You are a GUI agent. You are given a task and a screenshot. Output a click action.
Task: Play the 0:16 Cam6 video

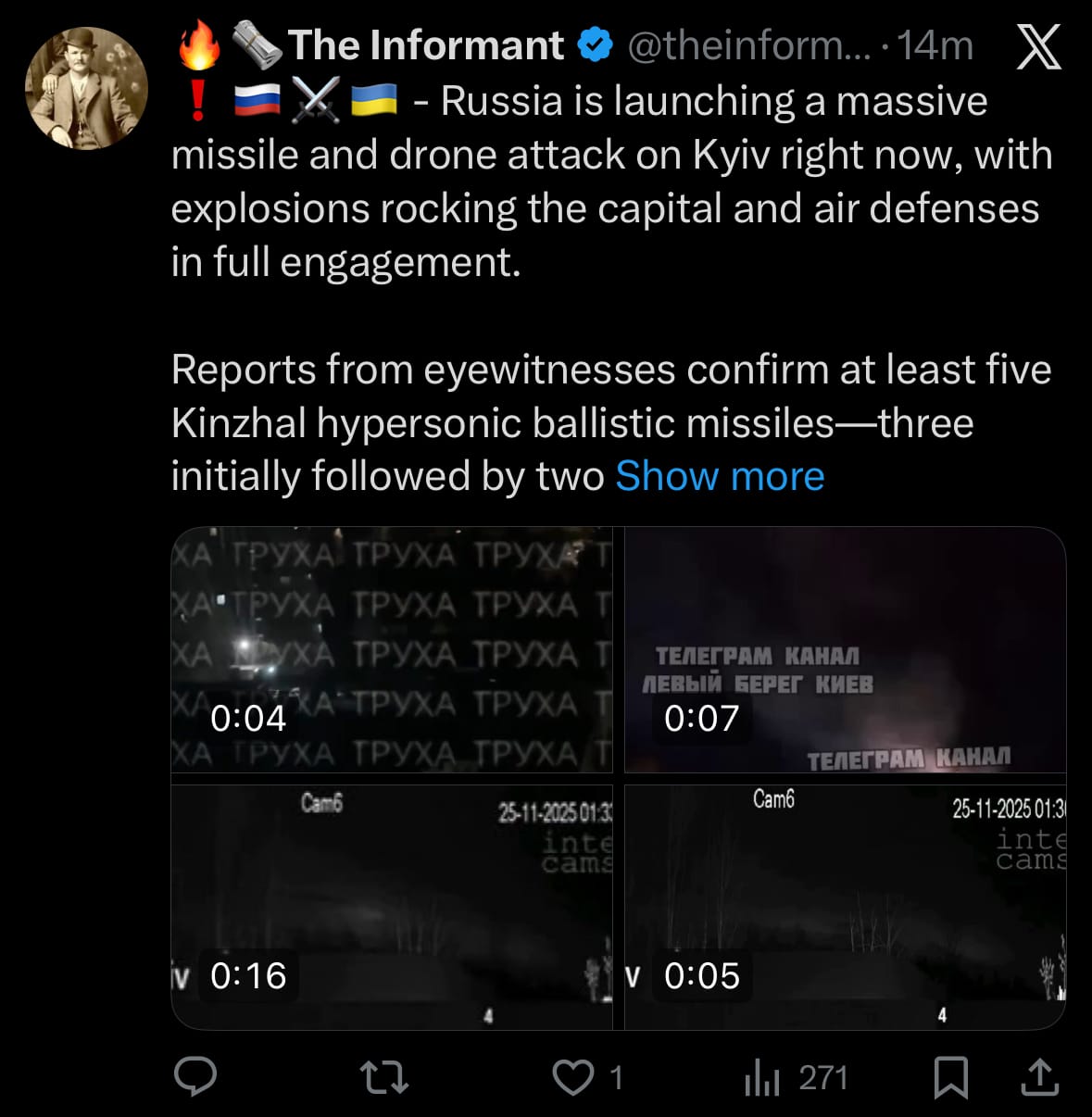[392, 907]
